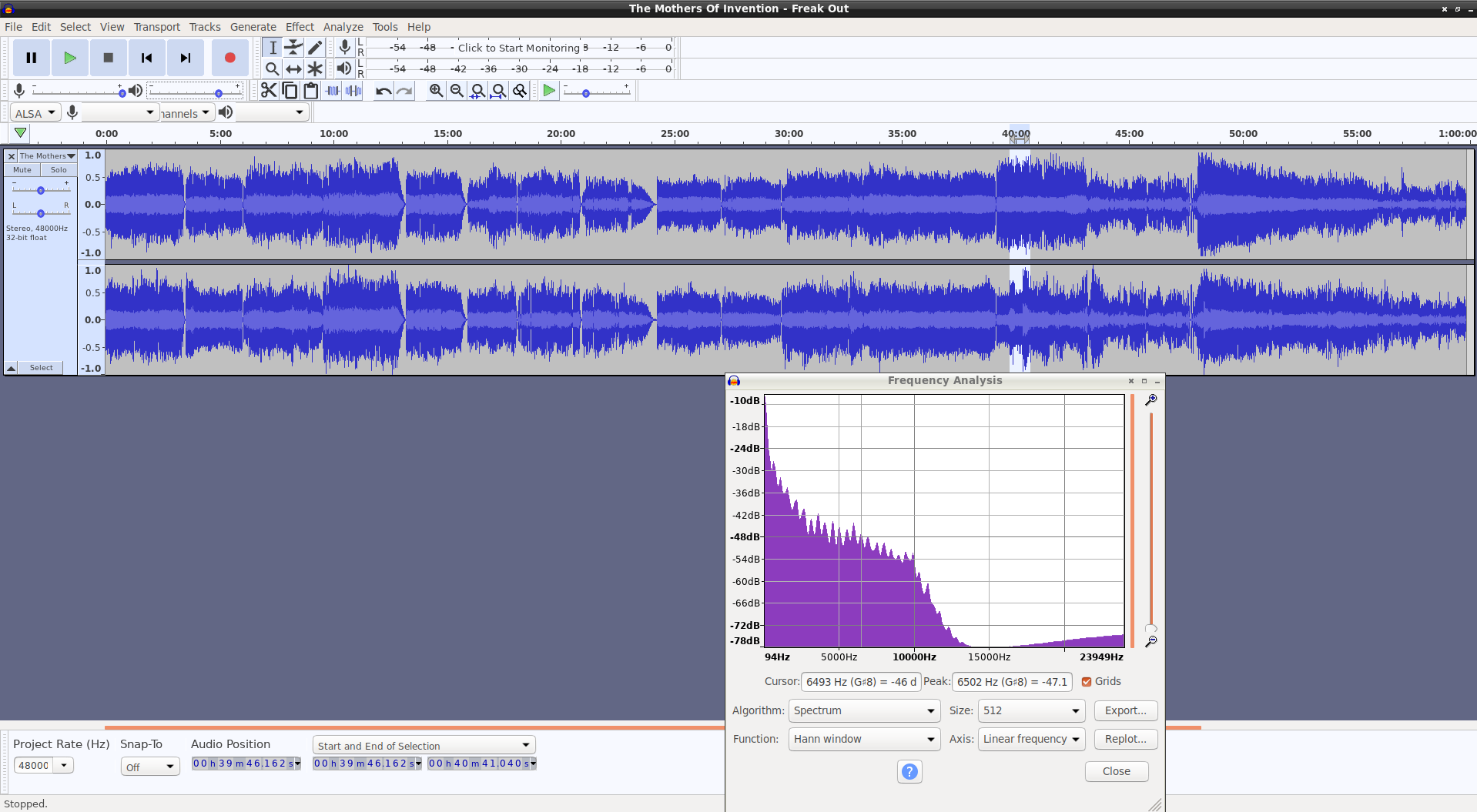Open the Transport menu
The width and height of the screenshot is (1477, 812).
point(157,27)
